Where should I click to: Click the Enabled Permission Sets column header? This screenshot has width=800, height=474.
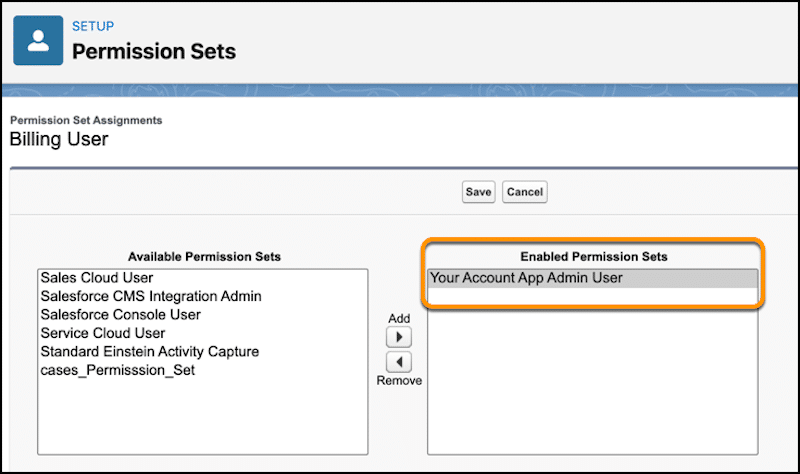(x=594, y=257)
